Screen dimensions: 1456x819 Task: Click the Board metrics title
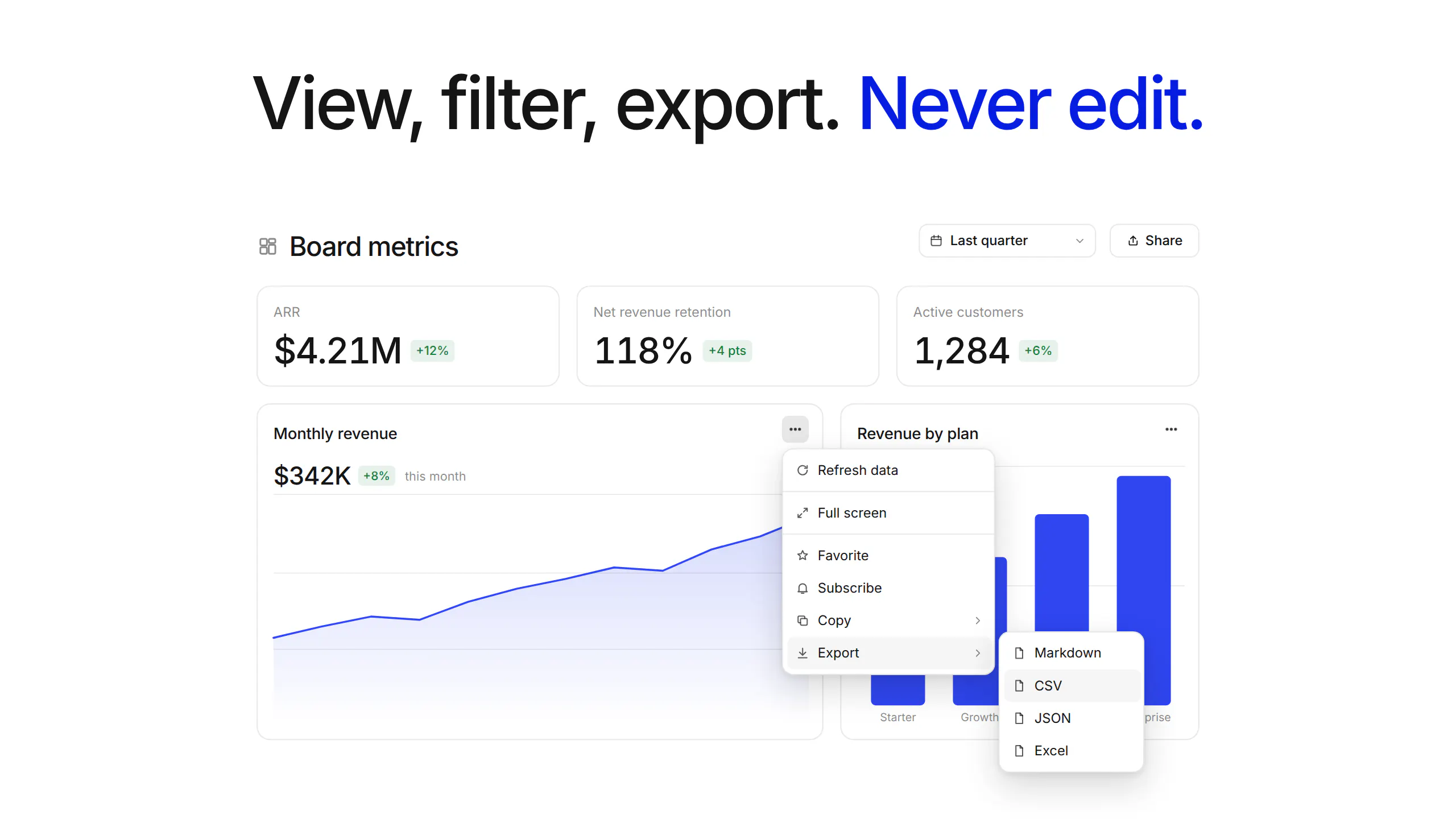coord(374,246)
